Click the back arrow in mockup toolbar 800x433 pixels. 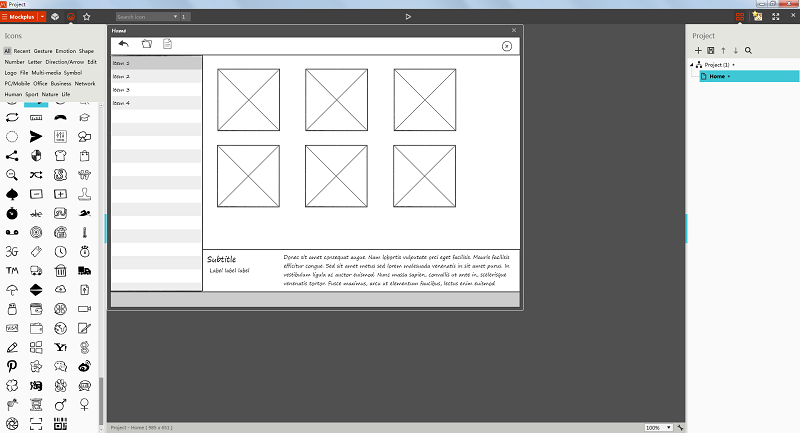click(123, 44)
